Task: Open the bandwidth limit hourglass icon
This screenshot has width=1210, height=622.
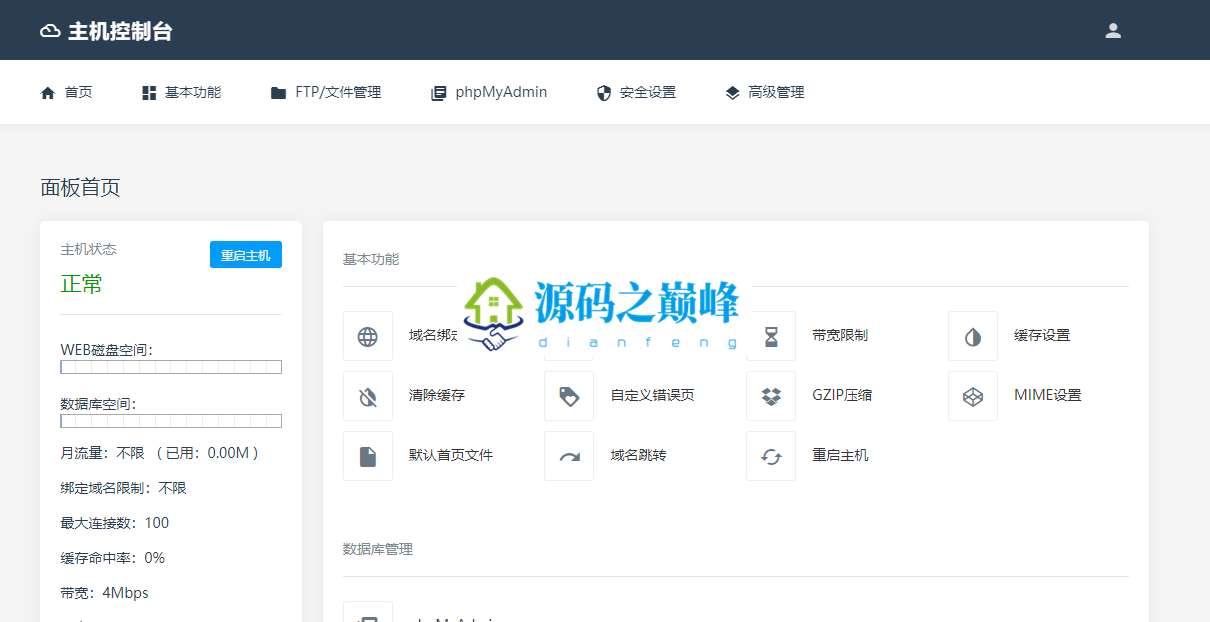Action: pos(771,336)
